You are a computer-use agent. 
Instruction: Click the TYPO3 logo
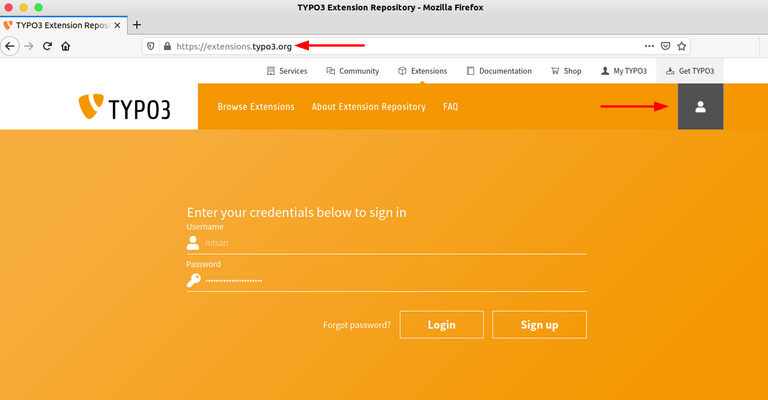[x=125, y=108]
